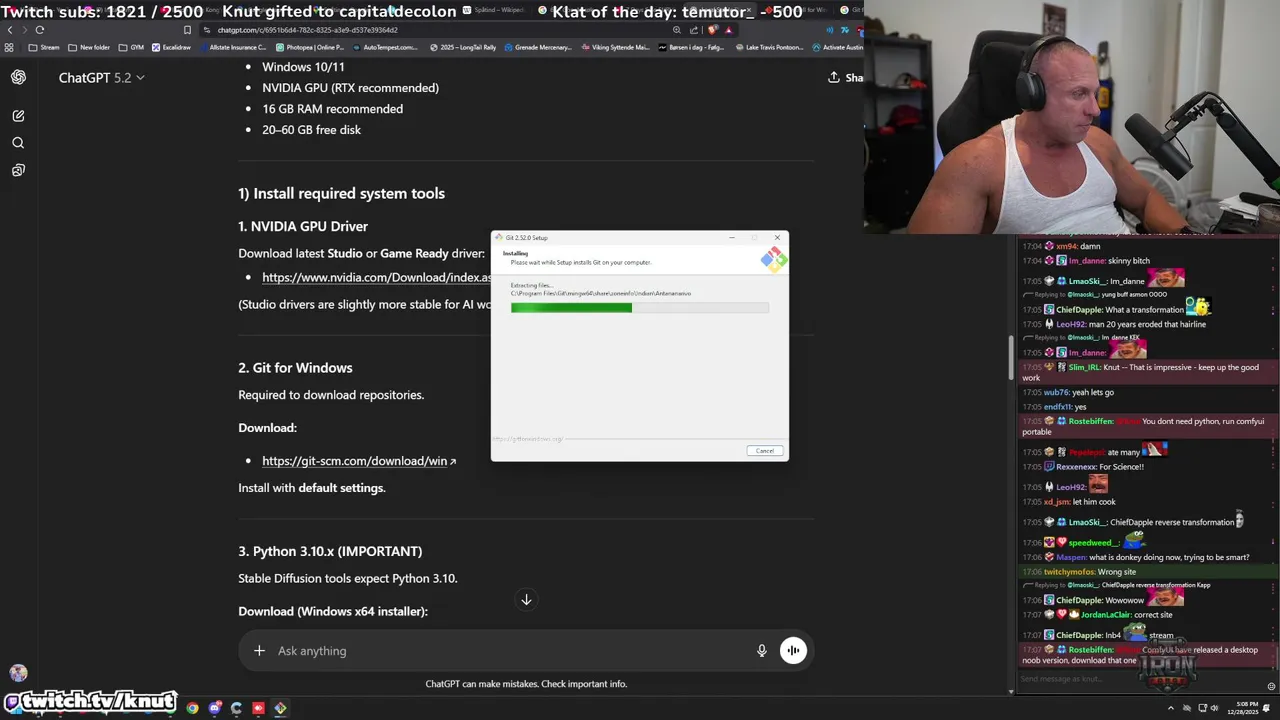
Task: Open the notifications icon in system tray
Action: coord(1266,708)
